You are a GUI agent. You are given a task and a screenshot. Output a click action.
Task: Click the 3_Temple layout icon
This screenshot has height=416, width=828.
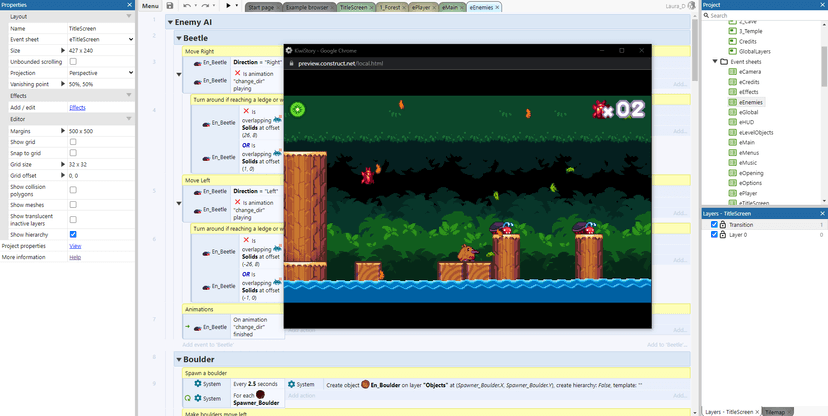coord(732,31)
